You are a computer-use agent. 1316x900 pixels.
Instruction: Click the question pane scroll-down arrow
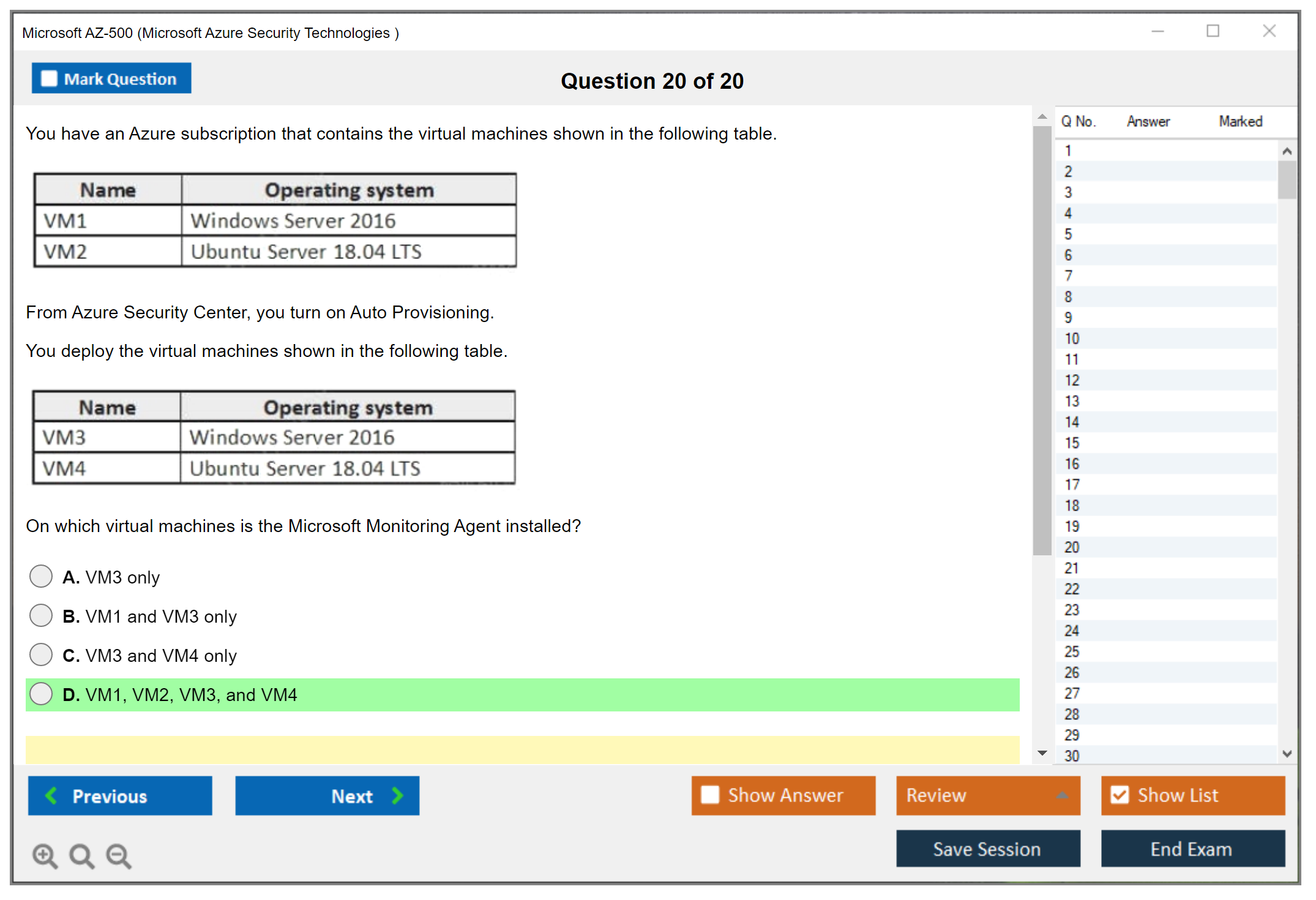click(1042, 753)
